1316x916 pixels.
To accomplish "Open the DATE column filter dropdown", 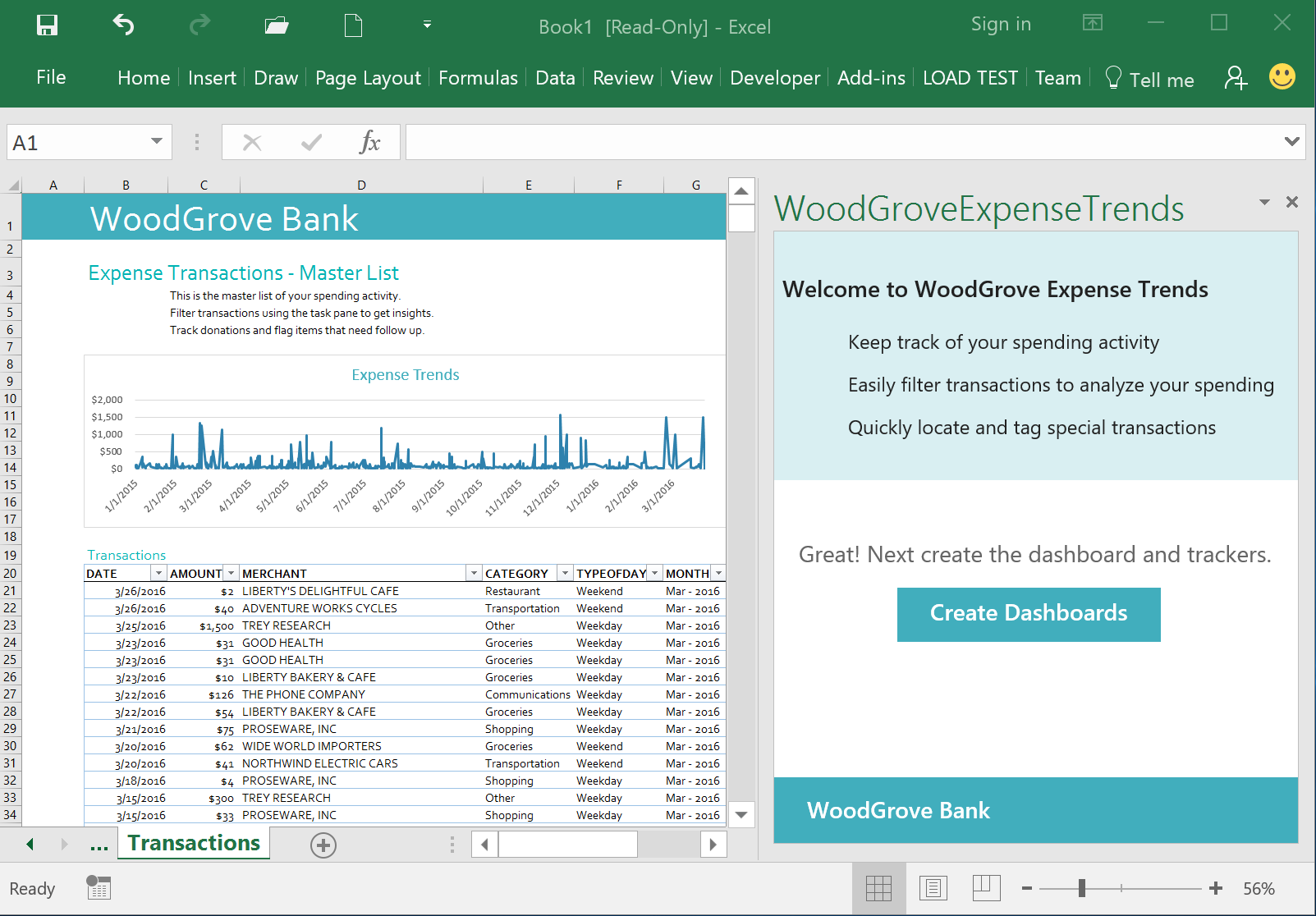I will (x=158, y=573).
